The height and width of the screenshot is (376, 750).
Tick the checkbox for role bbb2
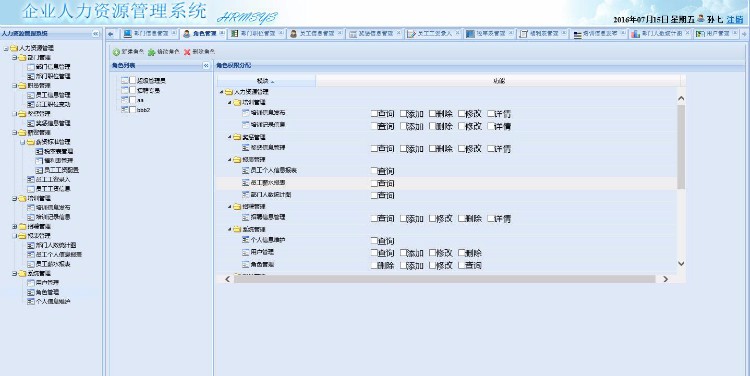tap(132, 110)
